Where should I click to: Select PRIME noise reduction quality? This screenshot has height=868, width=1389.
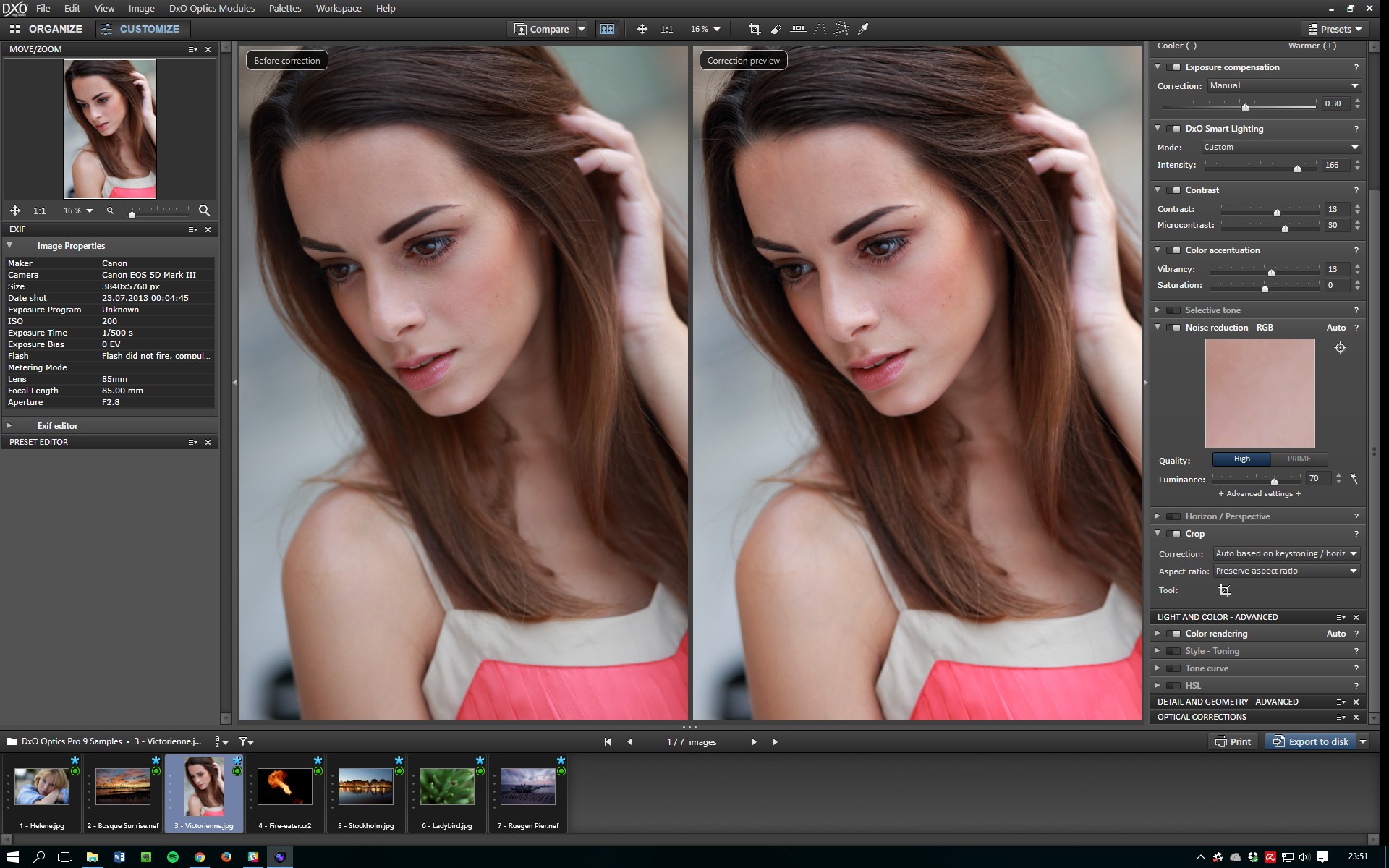[1299, 459]
